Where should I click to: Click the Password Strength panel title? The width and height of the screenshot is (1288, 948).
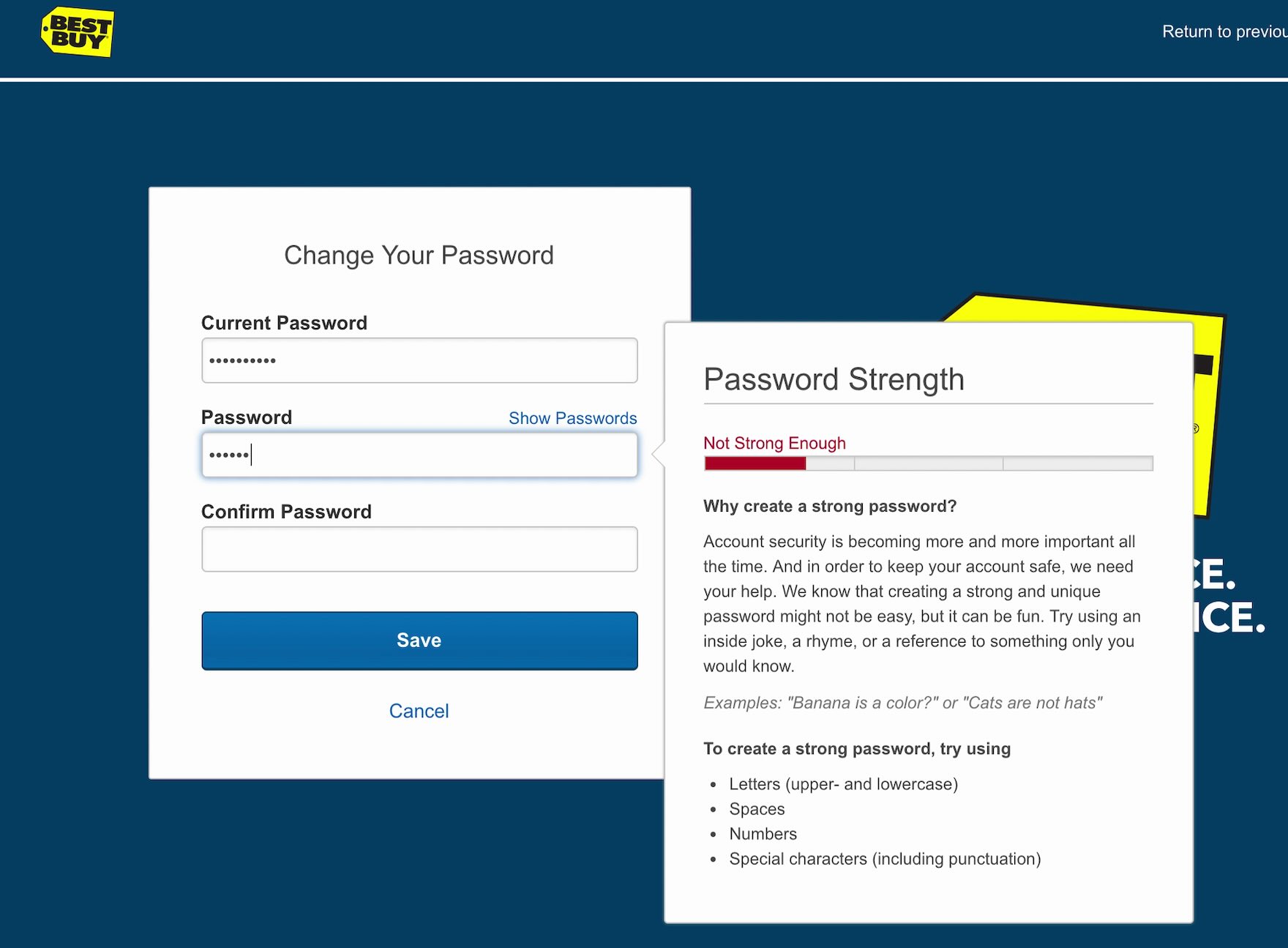coord(834,379)
